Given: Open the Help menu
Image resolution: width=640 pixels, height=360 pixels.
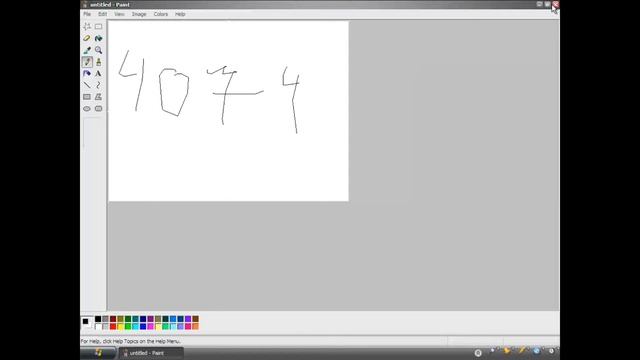Looking at the screenshot, I should [180, 14].
